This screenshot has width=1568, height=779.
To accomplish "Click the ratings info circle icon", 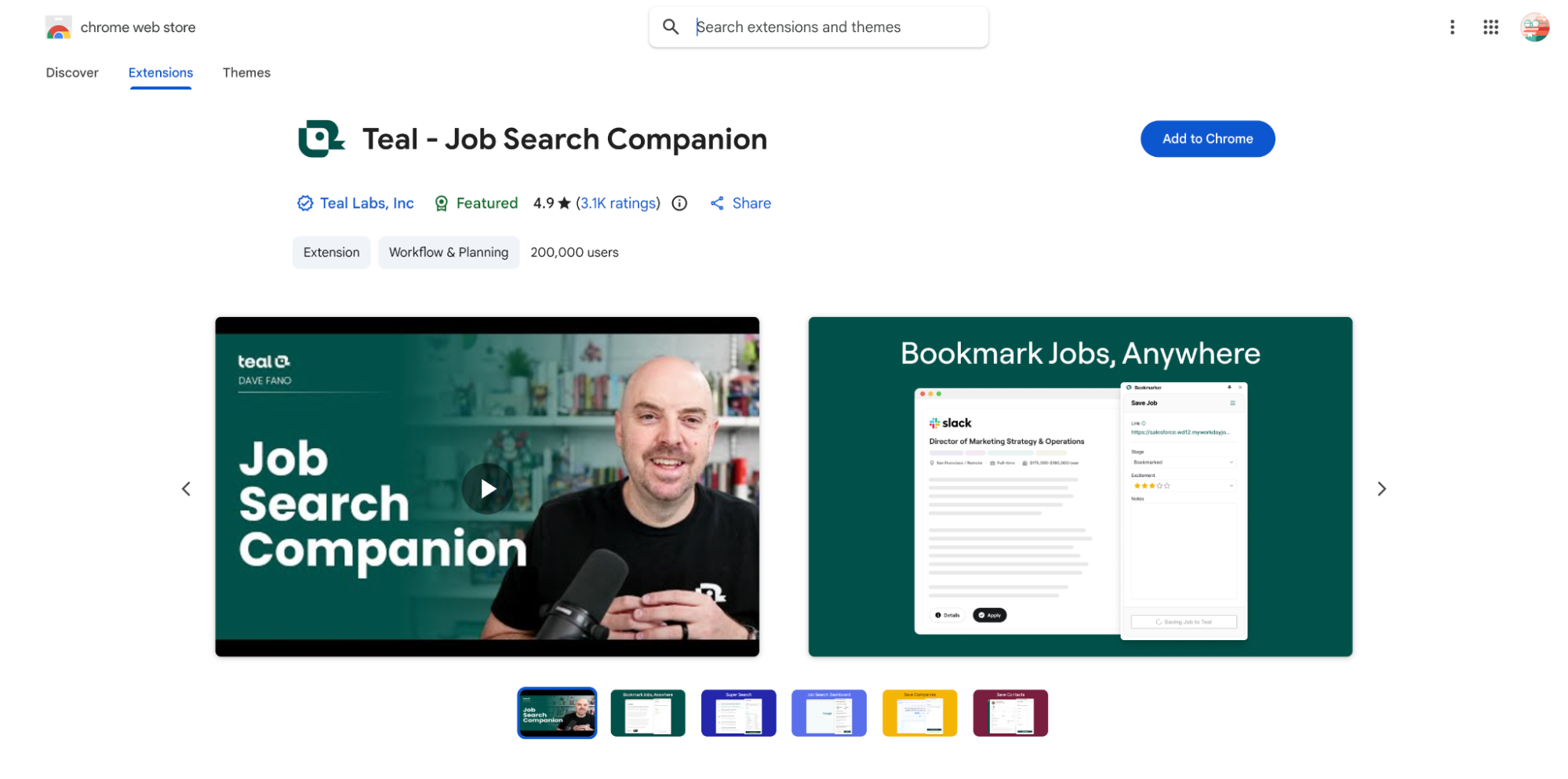I will pos(679,203).
